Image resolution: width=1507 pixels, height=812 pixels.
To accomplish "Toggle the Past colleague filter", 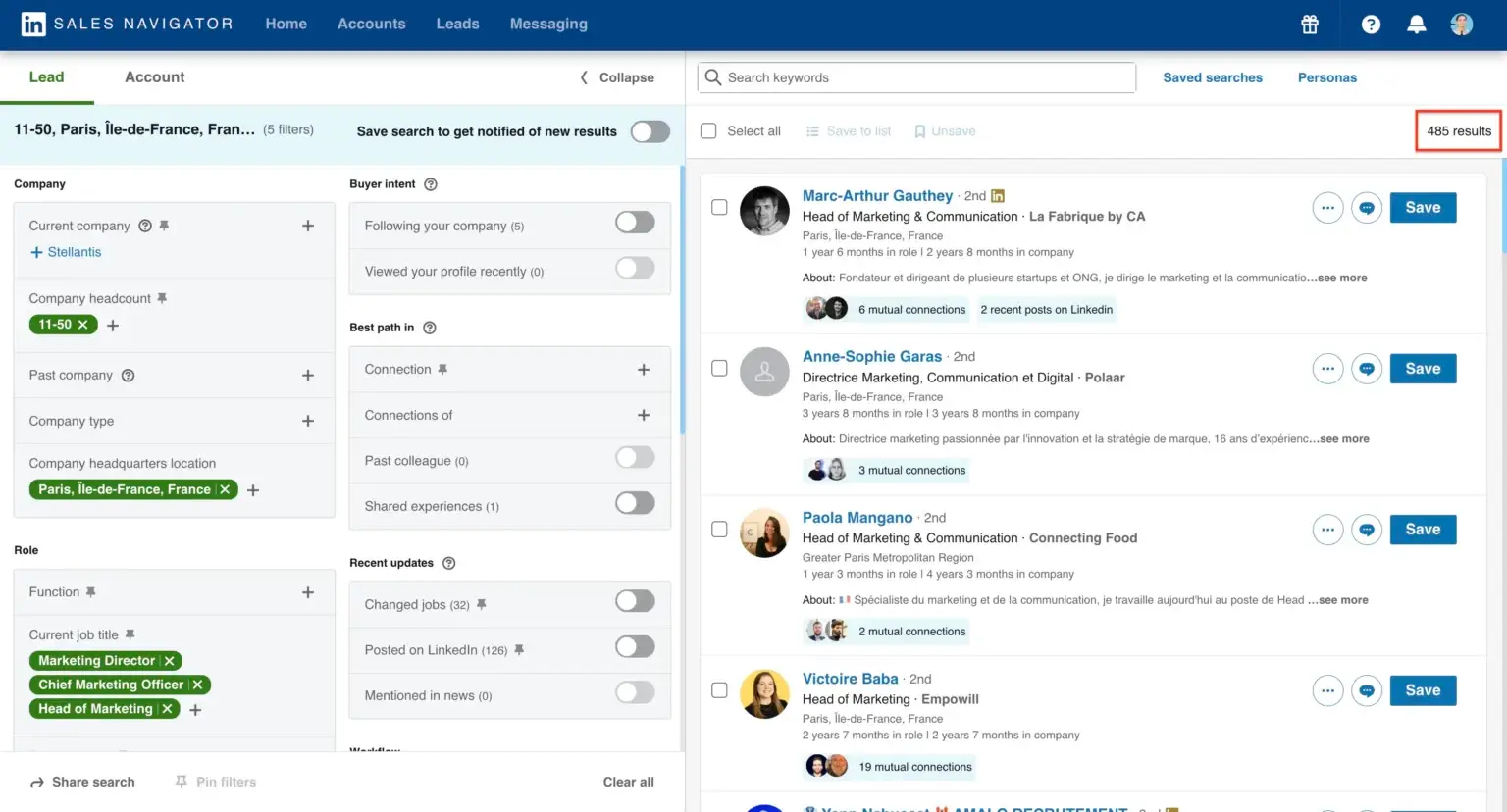I will [635, 457].
